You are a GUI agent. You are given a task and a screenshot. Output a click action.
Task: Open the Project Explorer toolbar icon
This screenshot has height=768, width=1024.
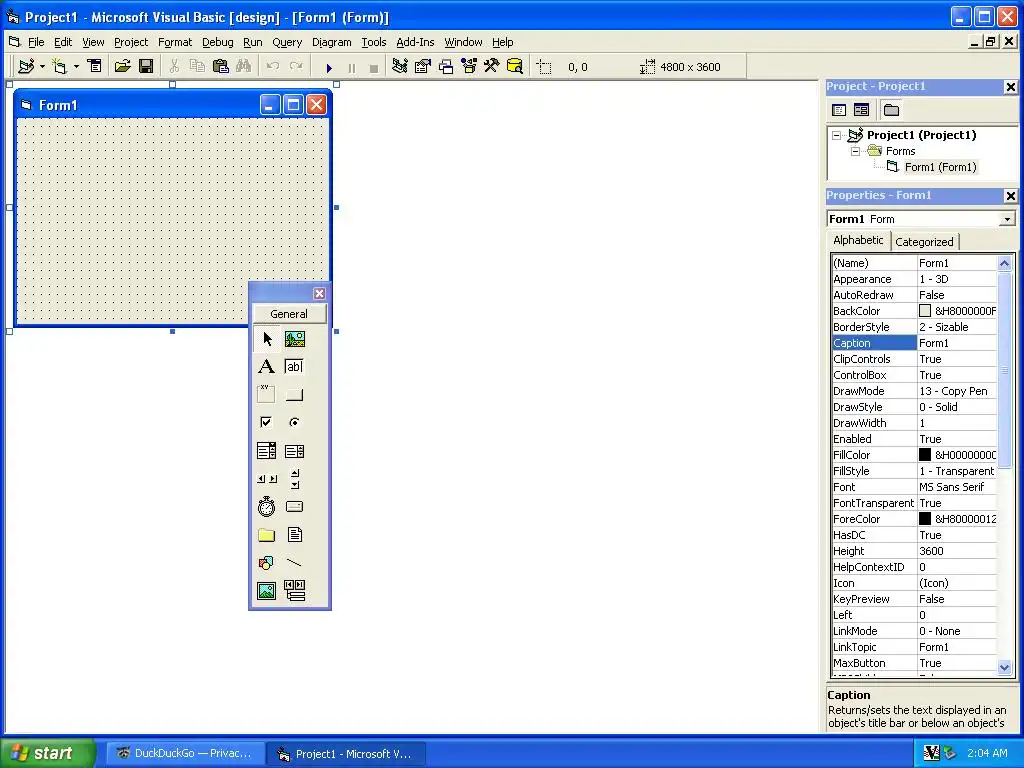(400, 66)
